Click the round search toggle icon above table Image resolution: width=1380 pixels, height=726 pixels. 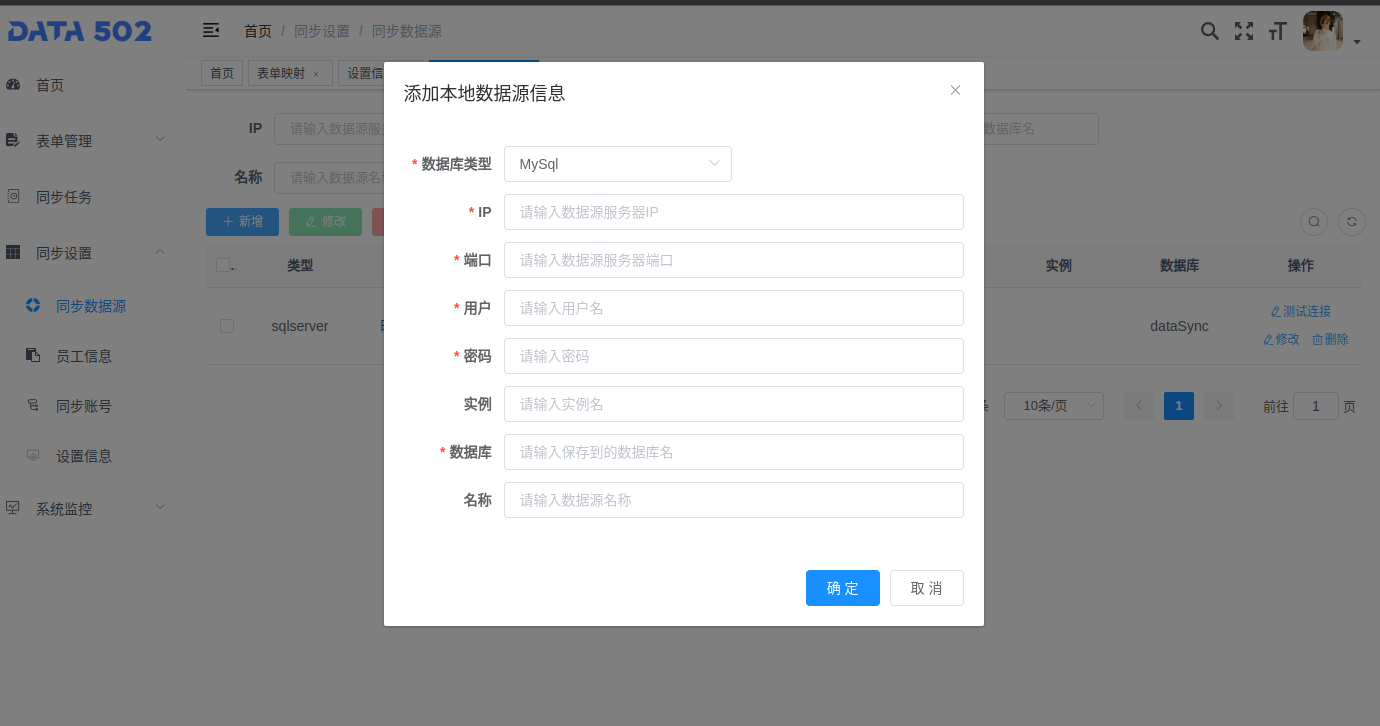(x=1314, y=222)
